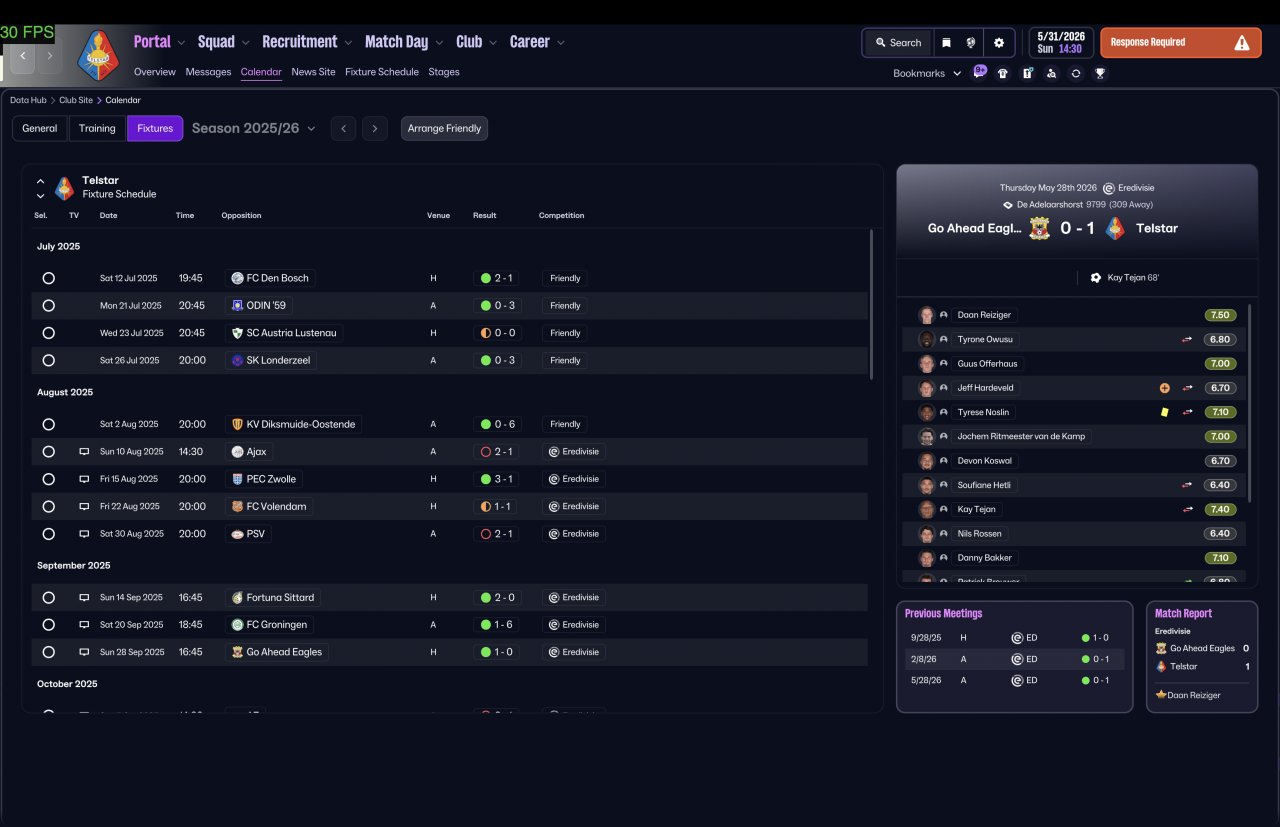Click Kay Tejan's 7.40 rating badge
The width and height of the screenshot is (1280, 827).
[1220, 509]
